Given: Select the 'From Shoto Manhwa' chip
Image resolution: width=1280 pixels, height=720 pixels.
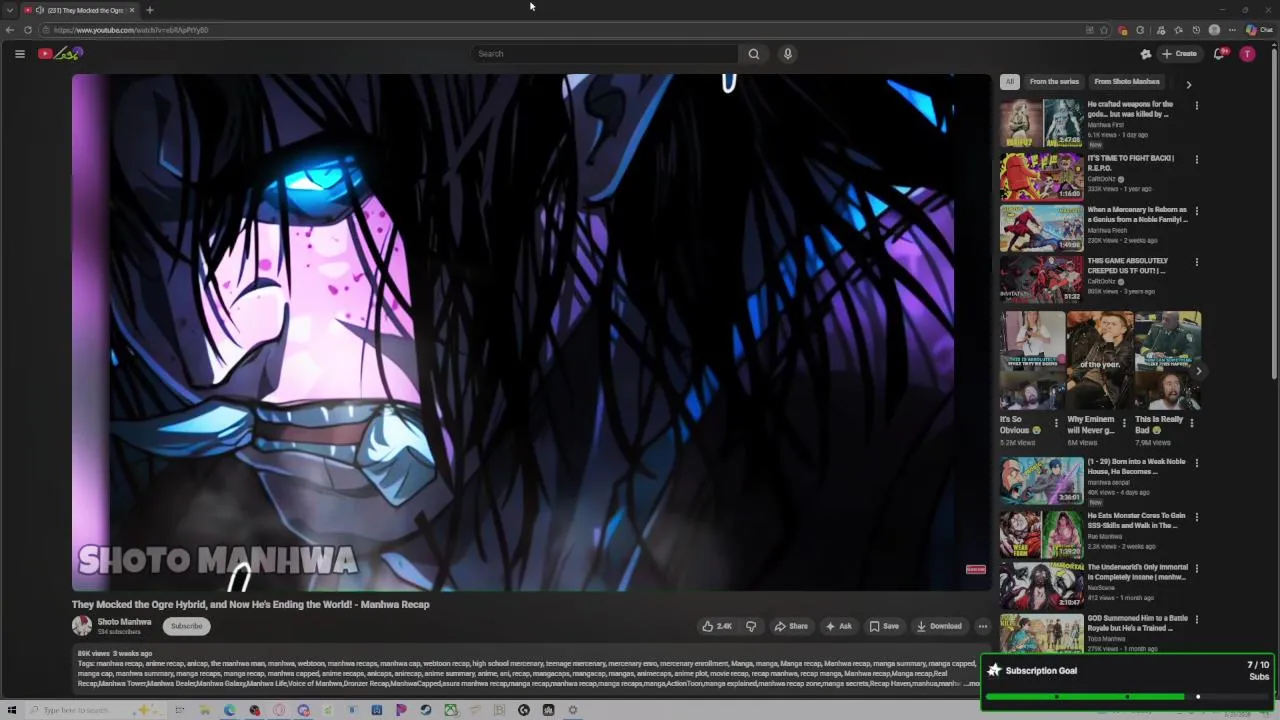Looking at the screenshot, I should (1127, 82).
